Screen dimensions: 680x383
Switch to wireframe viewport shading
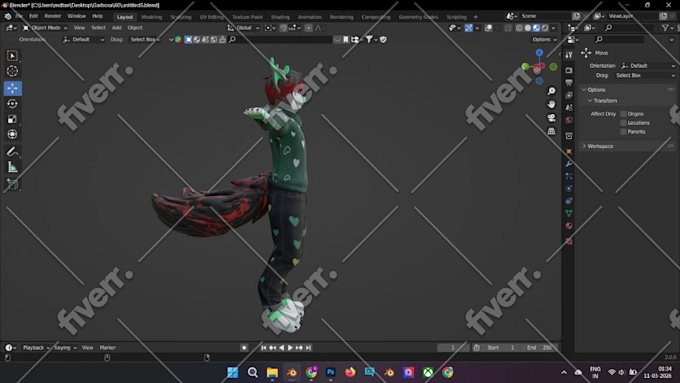point(519,28)
